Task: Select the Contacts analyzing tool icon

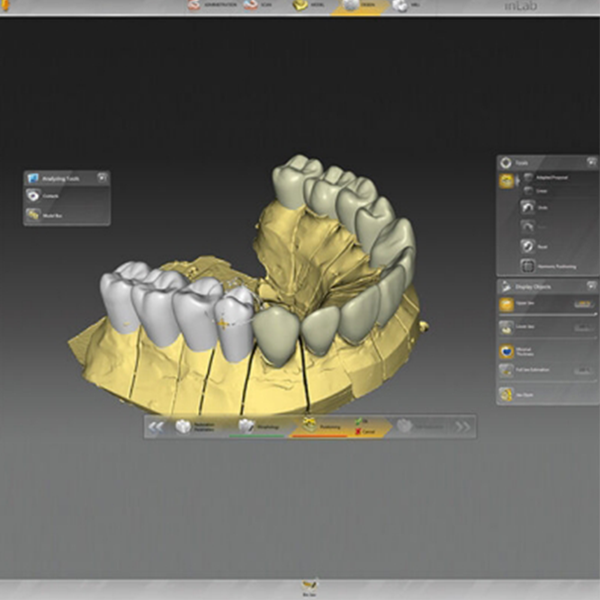Action: click(x=33, y=196)
